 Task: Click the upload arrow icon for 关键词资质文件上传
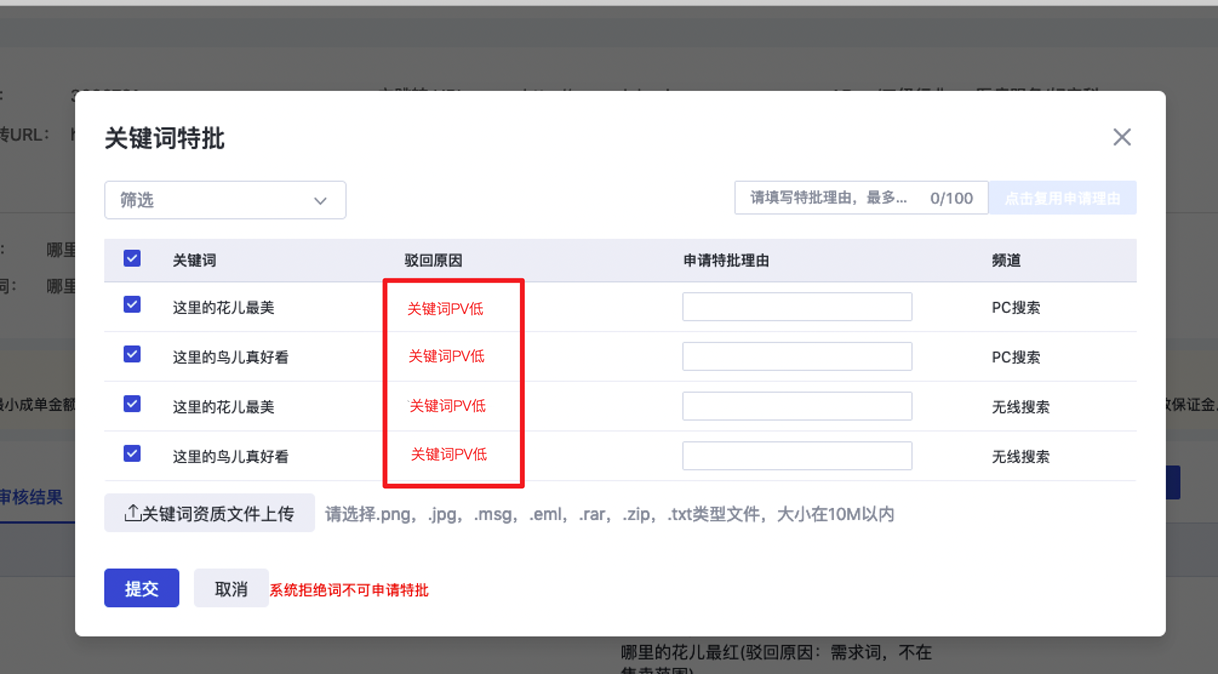132,513
